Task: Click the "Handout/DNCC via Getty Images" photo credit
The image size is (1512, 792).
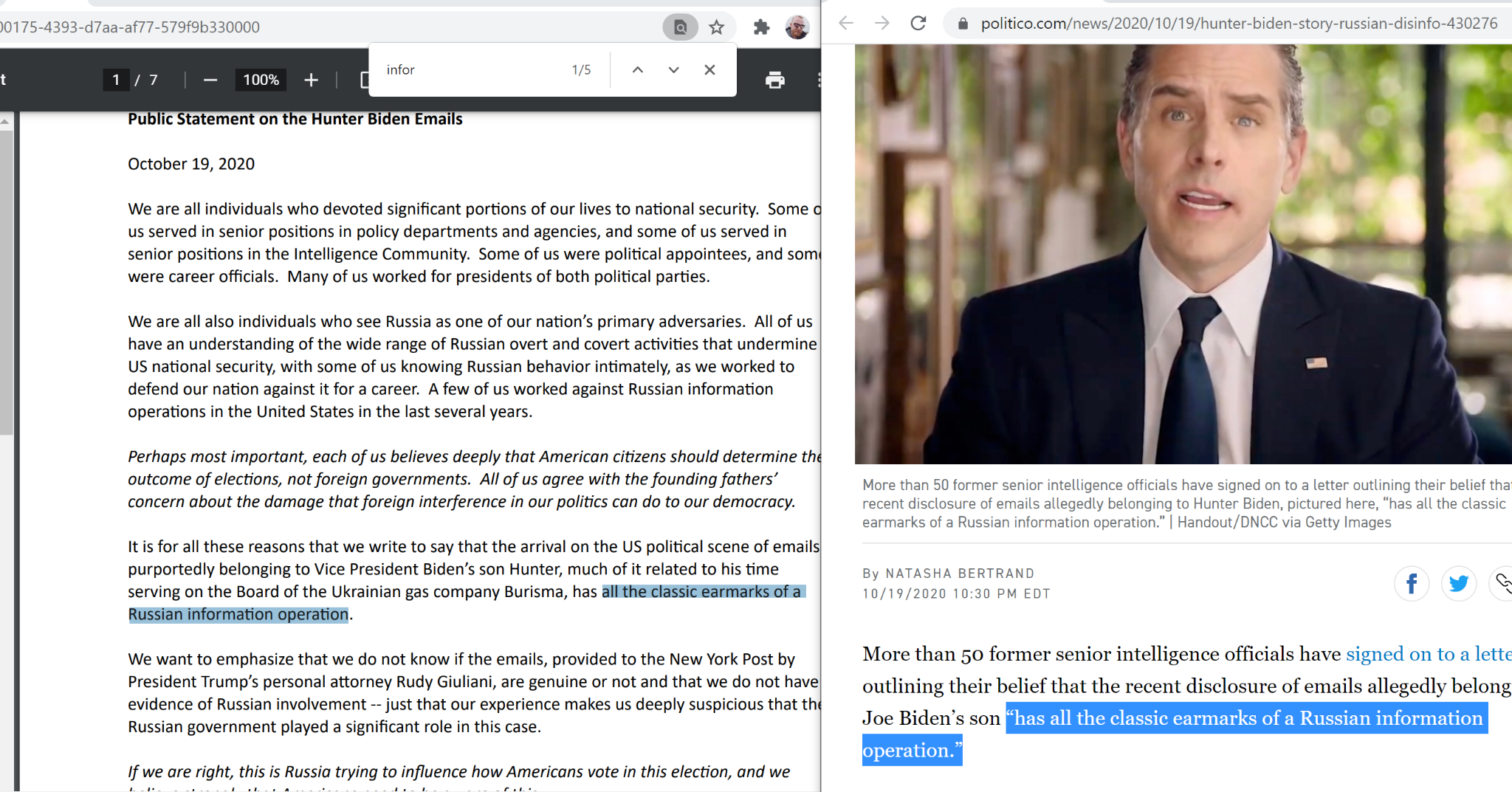Action: pos(1284,523)
